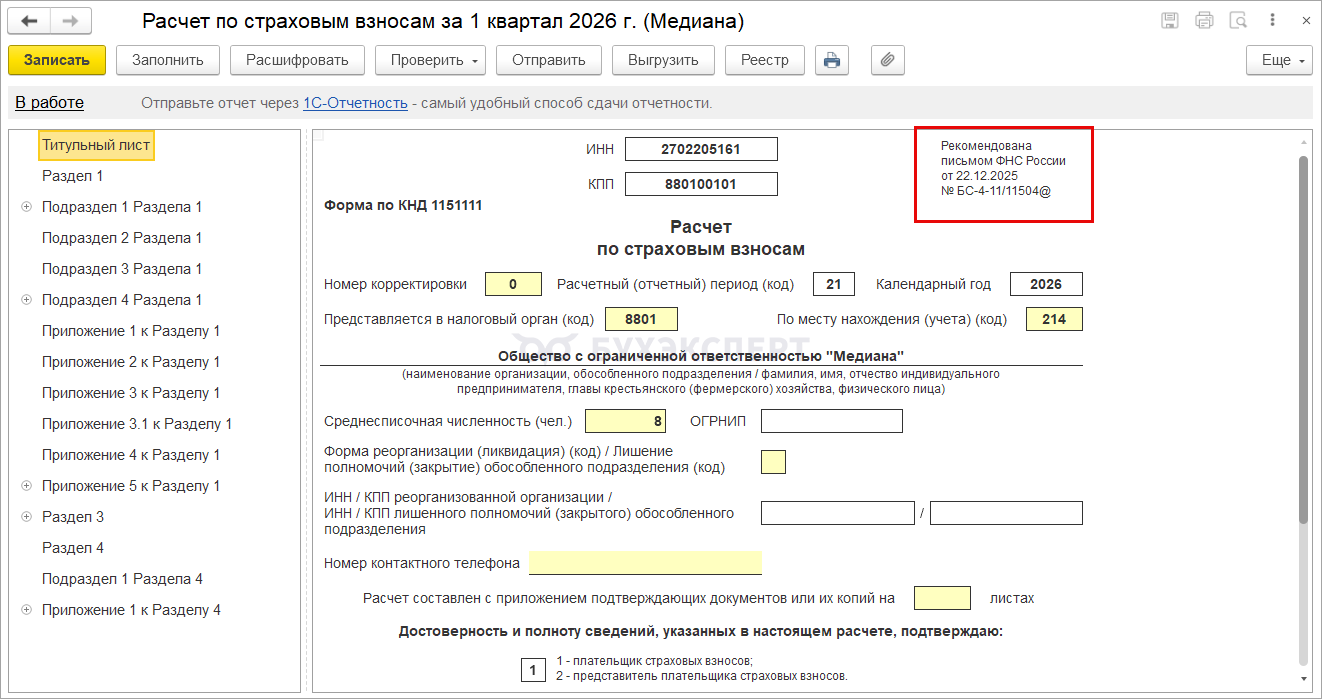The height and width of the screenshot is (699, 1322).
Task: Click the ИНН field 2702205161
Action: 701,149
